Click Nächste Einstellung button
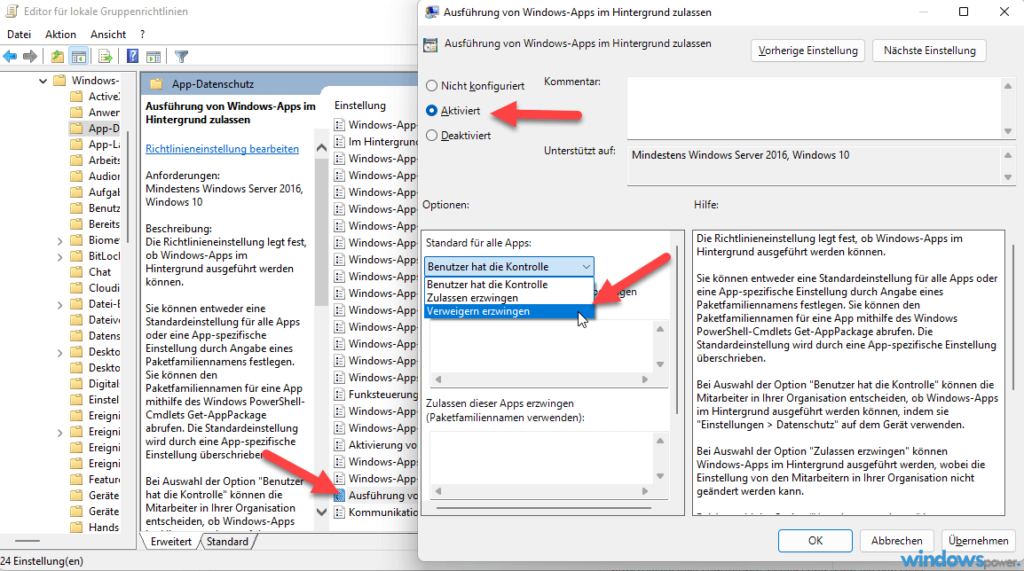This screenshot has height=571, width=1024. pos(929,50)
